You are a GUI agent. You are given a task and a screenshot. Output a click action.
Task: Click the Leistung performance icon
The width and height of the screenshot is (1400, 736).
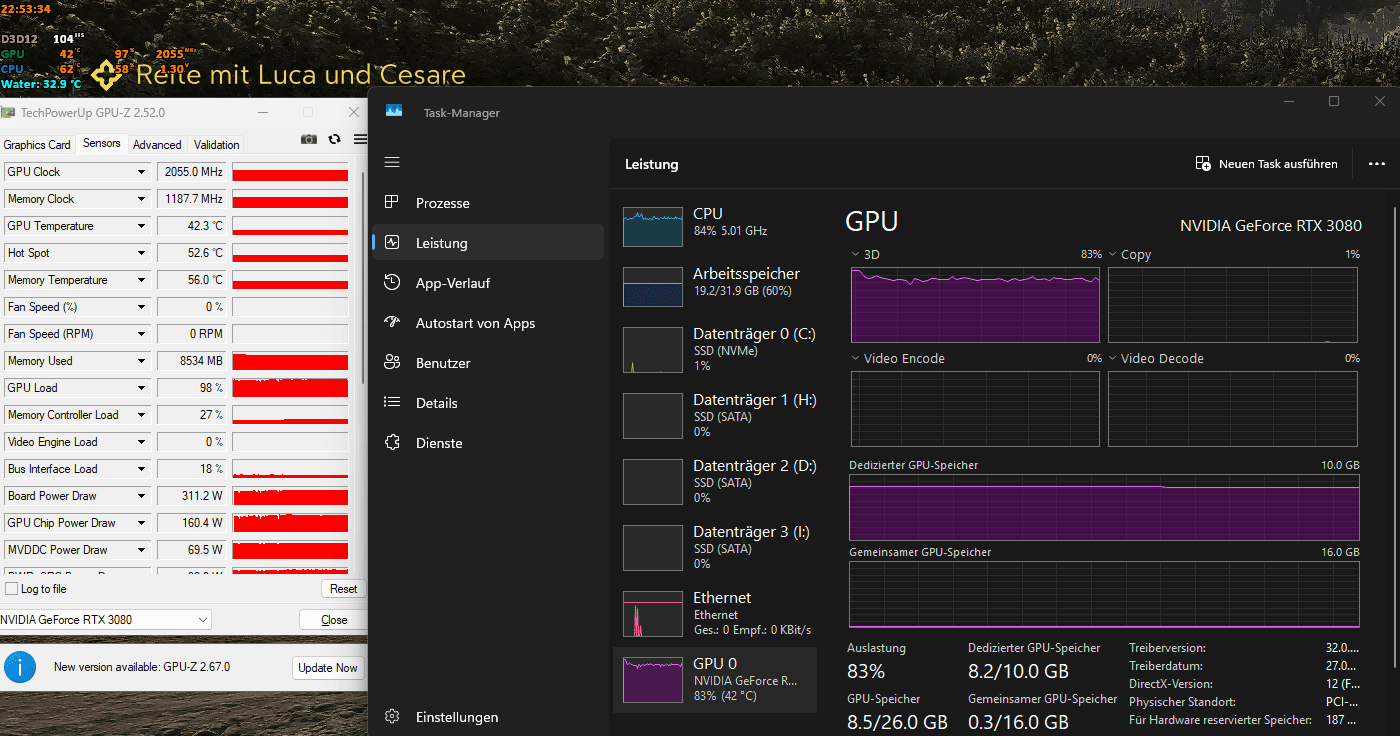coord(392,243)
